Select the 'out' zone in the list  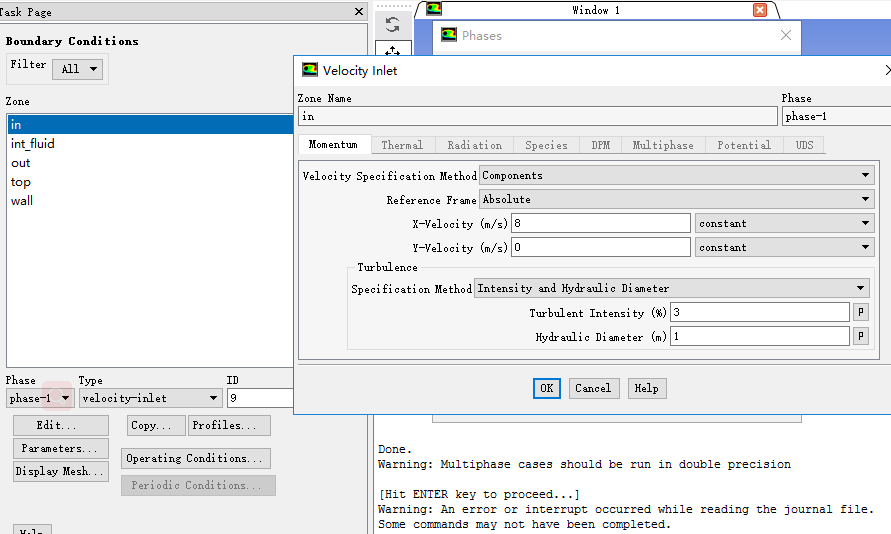click(x=21, y=163)
